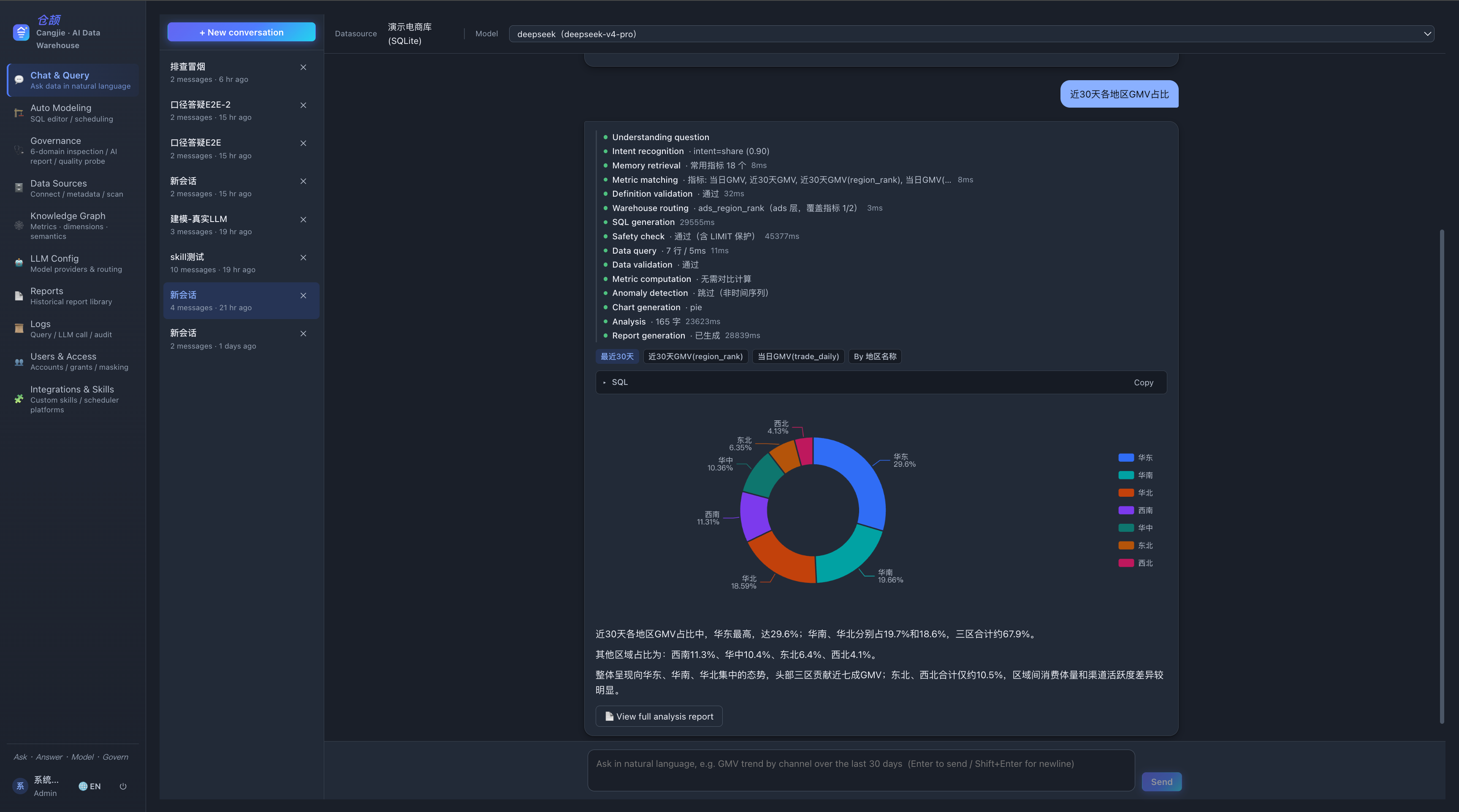The image size is (1459, 812).
Task: Click the Cangjie app logo icon
Action: point(21,33)
